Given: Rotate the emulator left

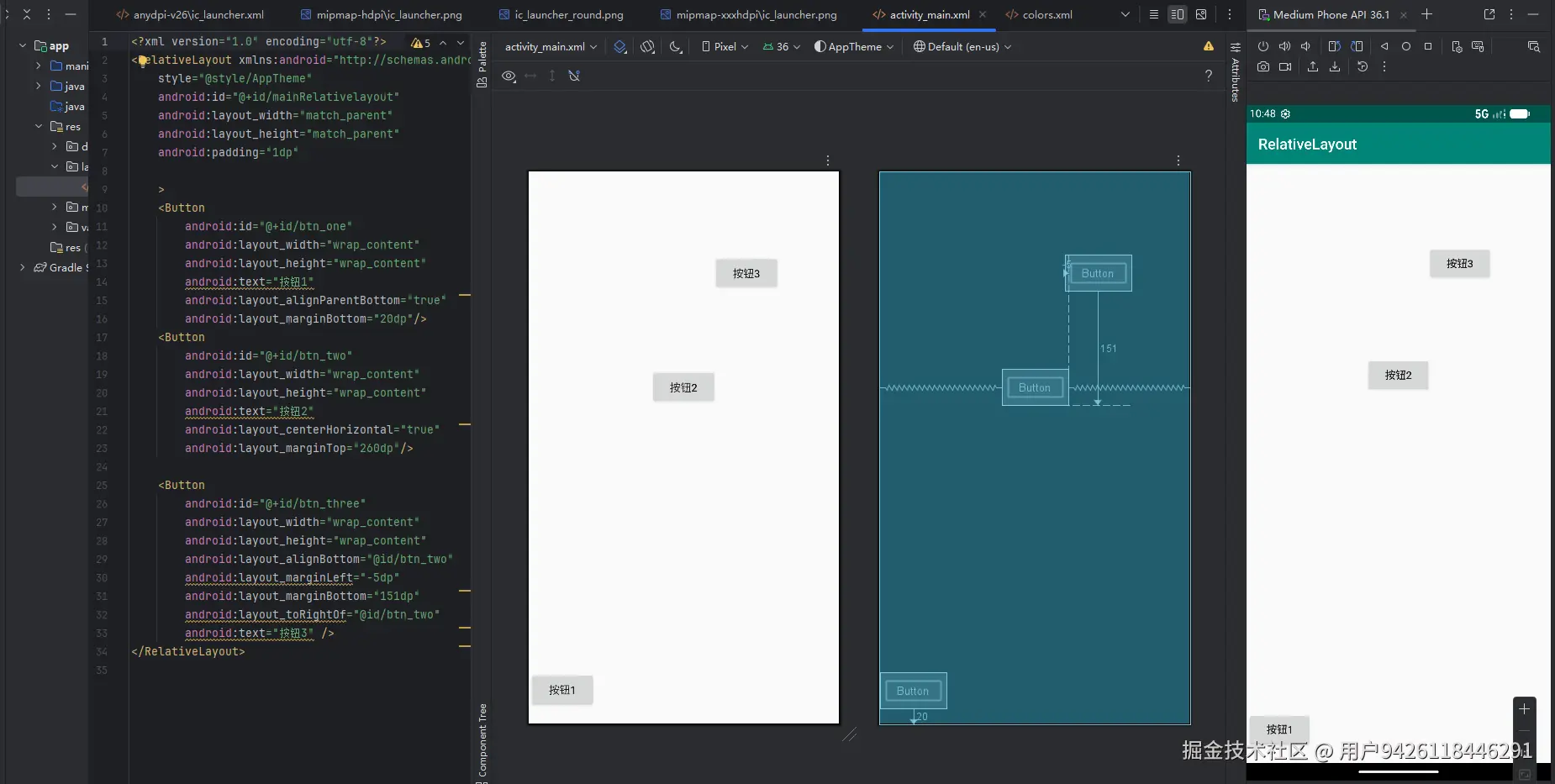Looking at the screenshot, I should click(x=1334, y=46).
